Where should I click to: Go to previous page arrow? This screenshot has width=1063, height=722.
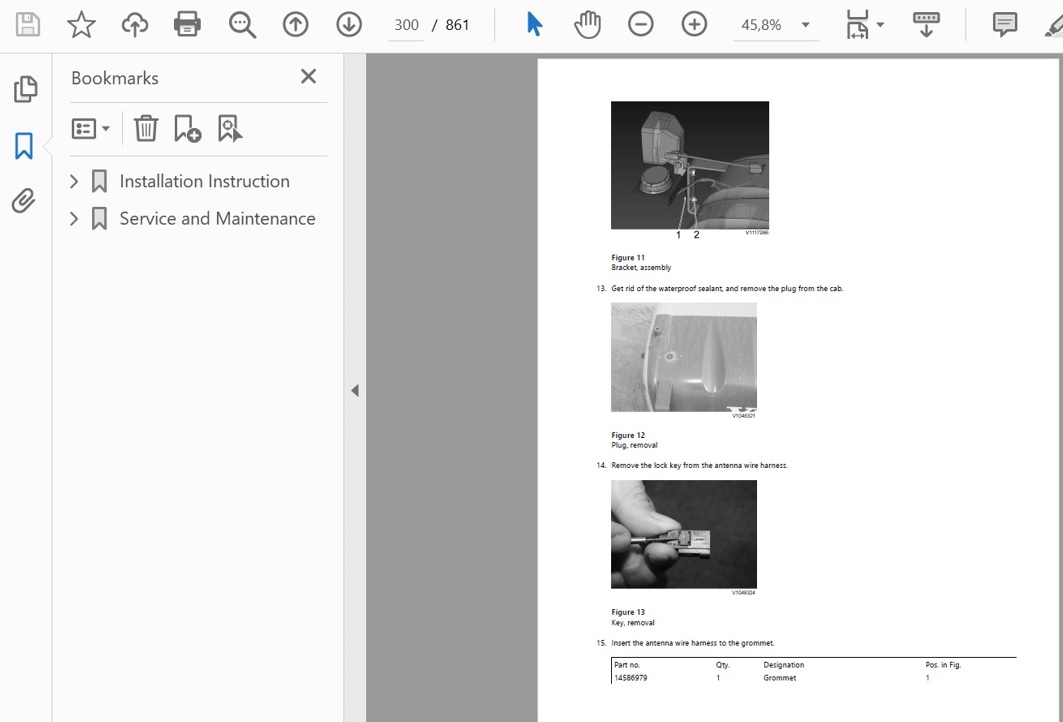(x=295, y=25)
